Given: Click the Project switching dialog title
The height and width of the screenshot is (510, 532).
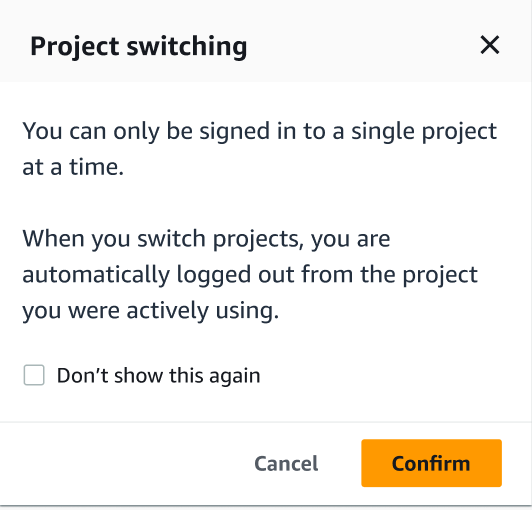Looking at the screenshot, I should [x=138, y=46].
